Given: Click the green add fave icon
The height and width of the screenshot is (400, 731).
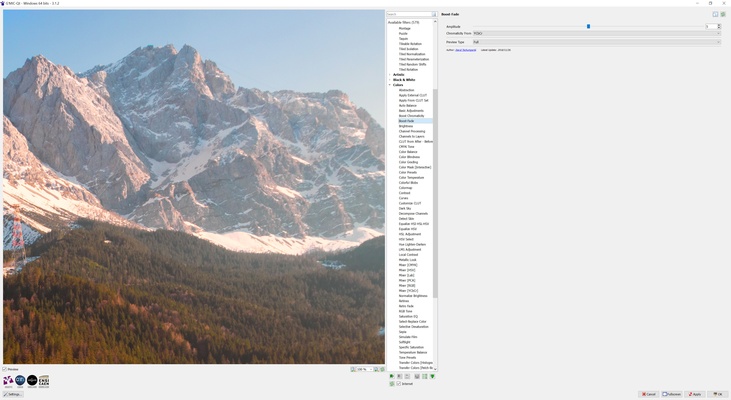Looking at the screenshot, I should coord(392,376).
